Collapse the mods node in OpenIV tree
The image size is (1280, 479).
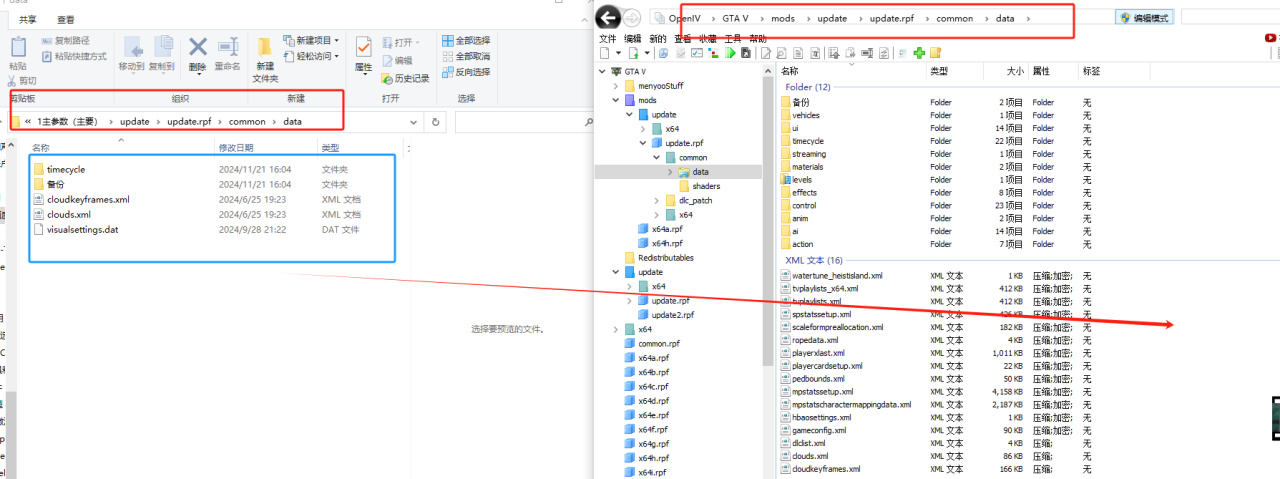click(615, 100)
